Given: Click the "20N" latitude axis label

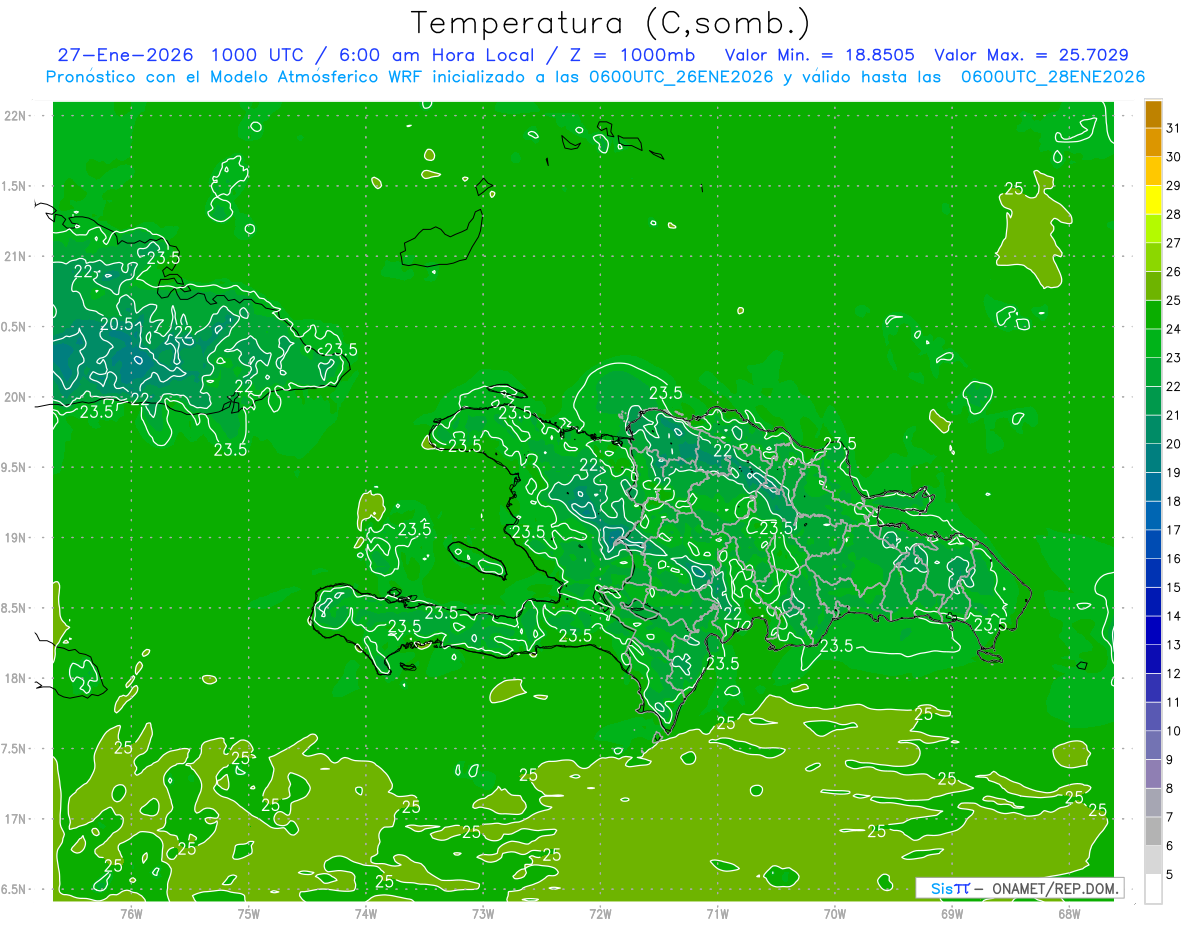Looking at the screenshot, I should point(14,397).
